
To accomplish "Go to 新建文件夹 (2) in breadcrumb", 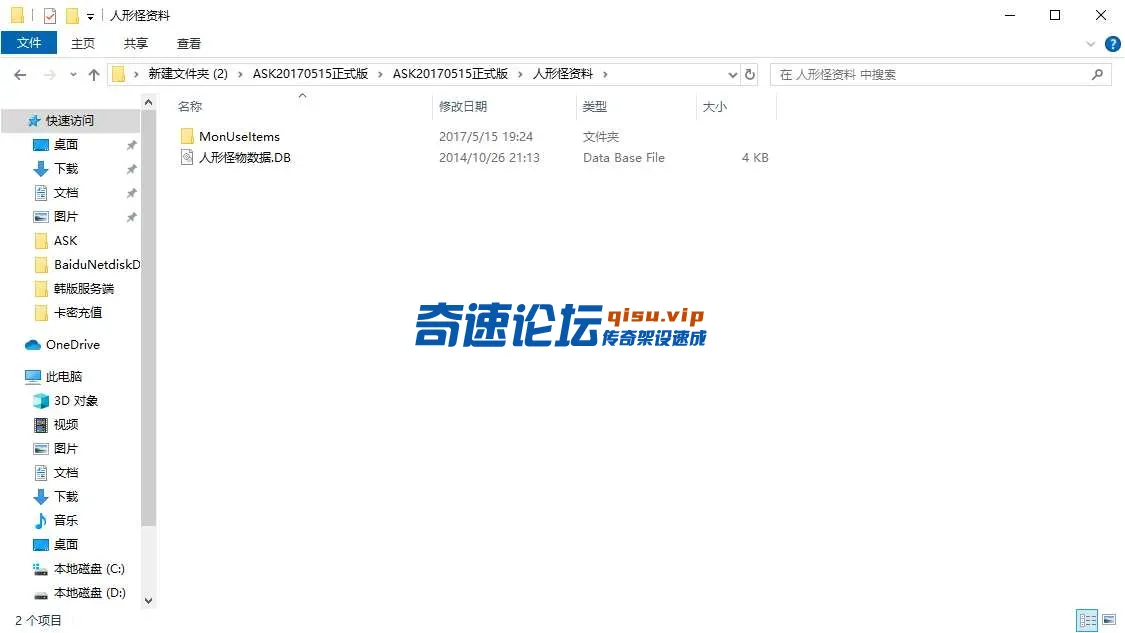I will tap(188, 74).
